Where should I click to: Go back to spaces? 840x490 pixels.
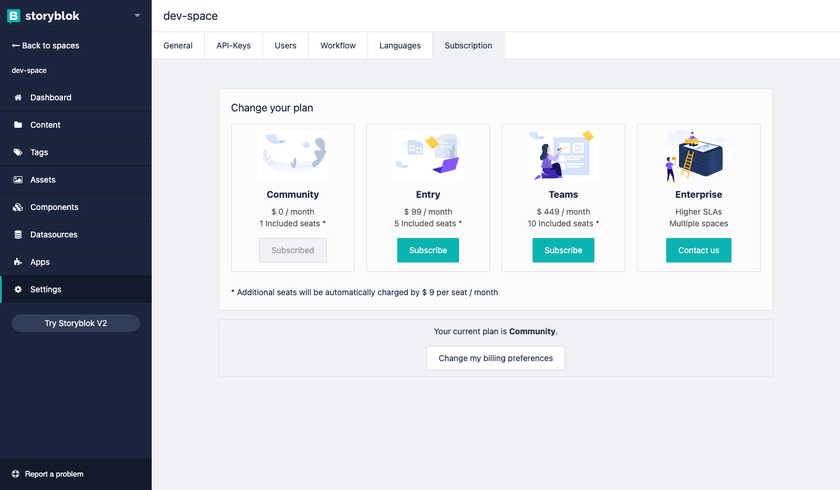tap(46, 46)
